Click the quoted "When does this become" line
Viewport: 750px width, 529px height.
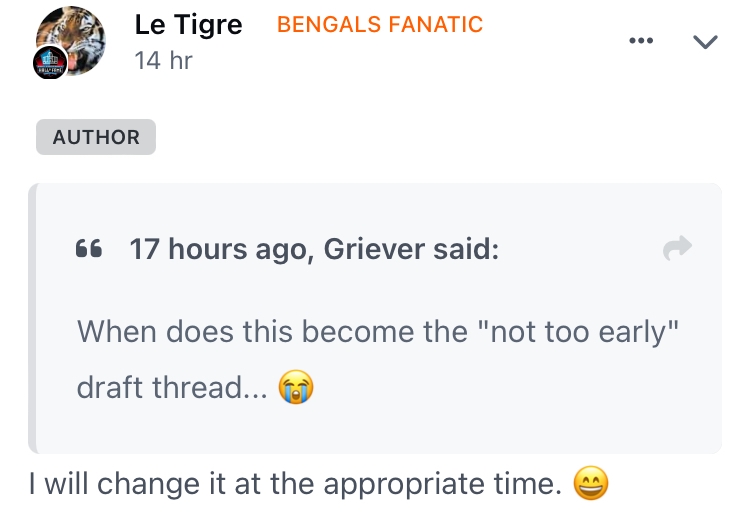(270, 331)
